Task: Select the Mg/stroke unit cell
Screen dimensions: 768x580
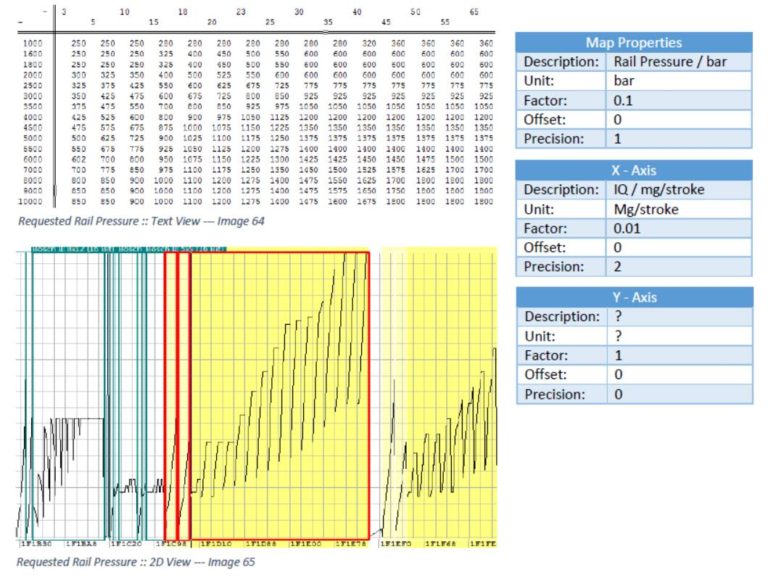Action: coord(679,209)
